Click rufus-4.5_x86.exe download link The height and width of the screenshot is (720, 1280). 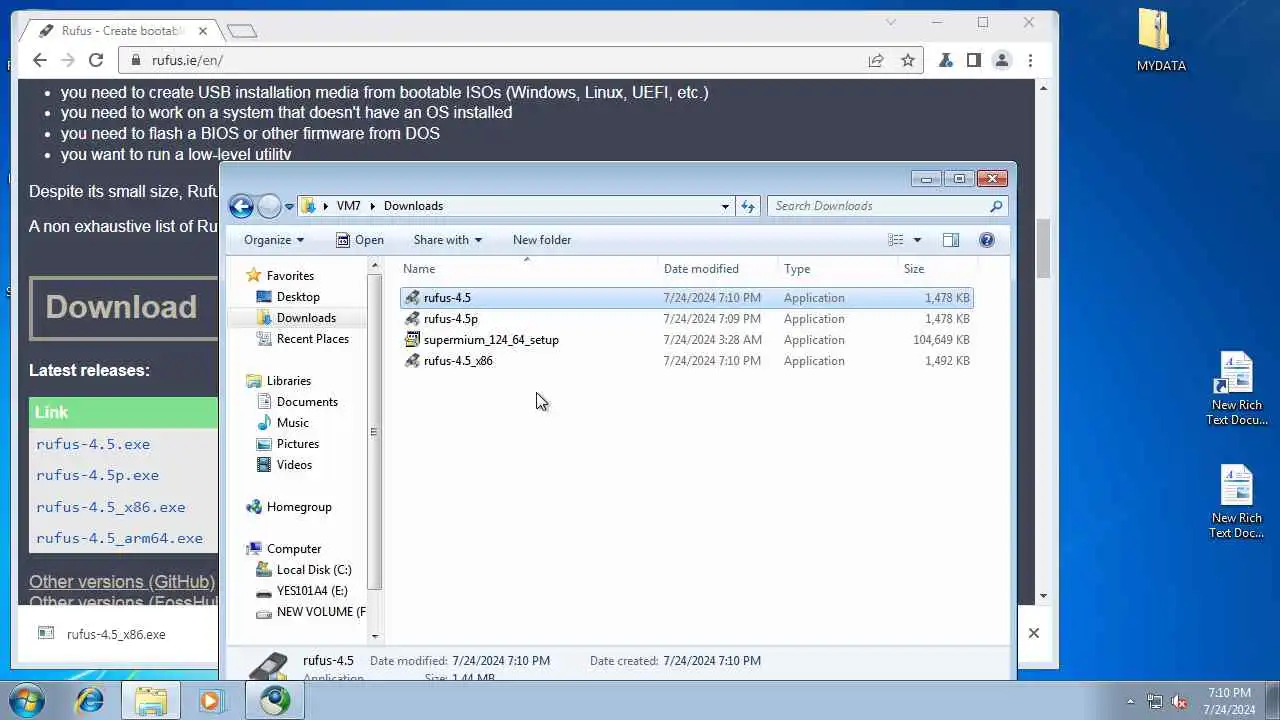tap(111, 507)
